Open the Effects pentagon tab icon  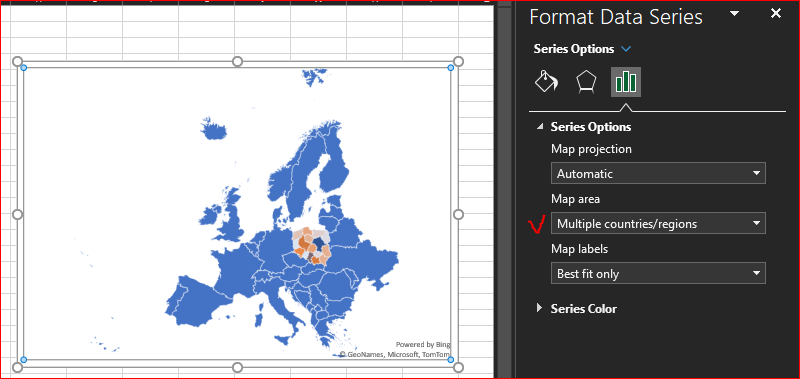(586, 82)
